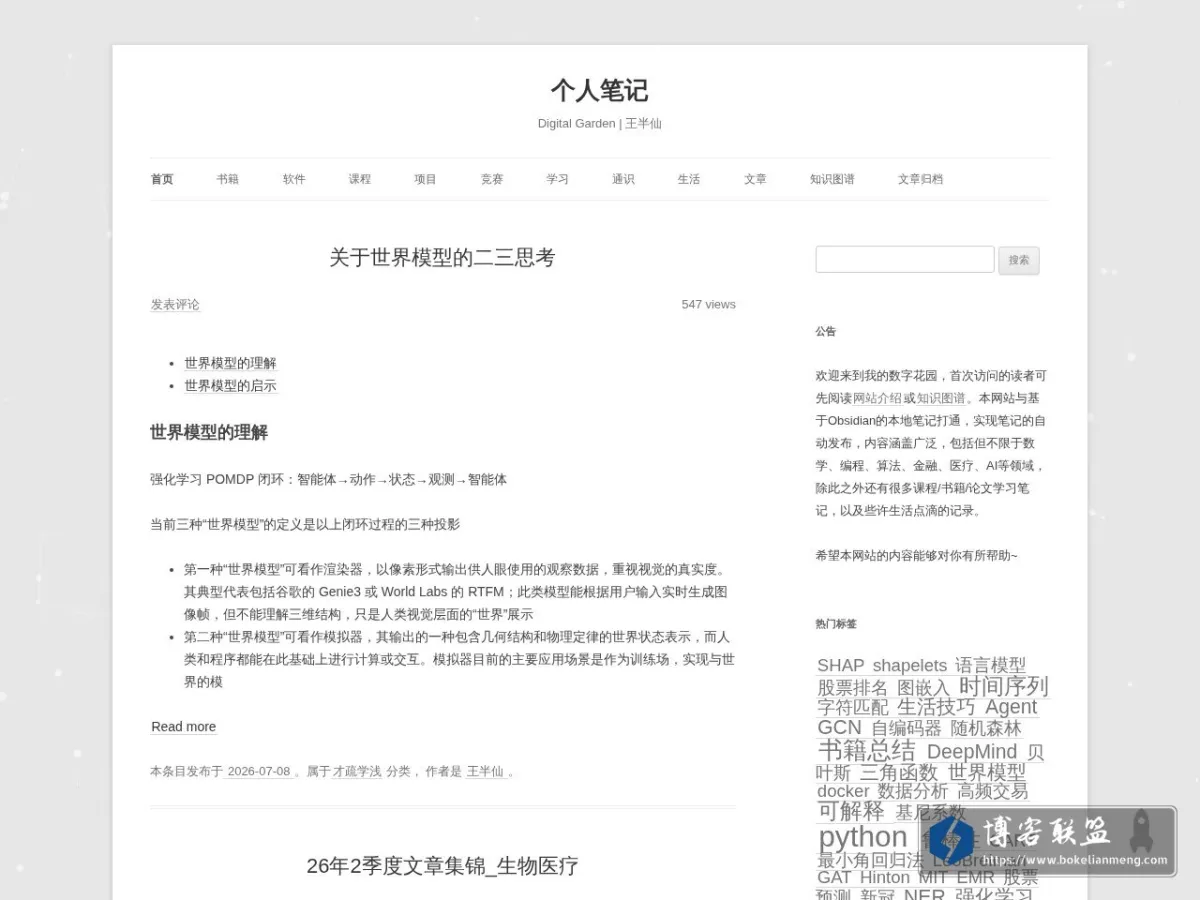Open the 时间序列 tag

point(1003,686)
